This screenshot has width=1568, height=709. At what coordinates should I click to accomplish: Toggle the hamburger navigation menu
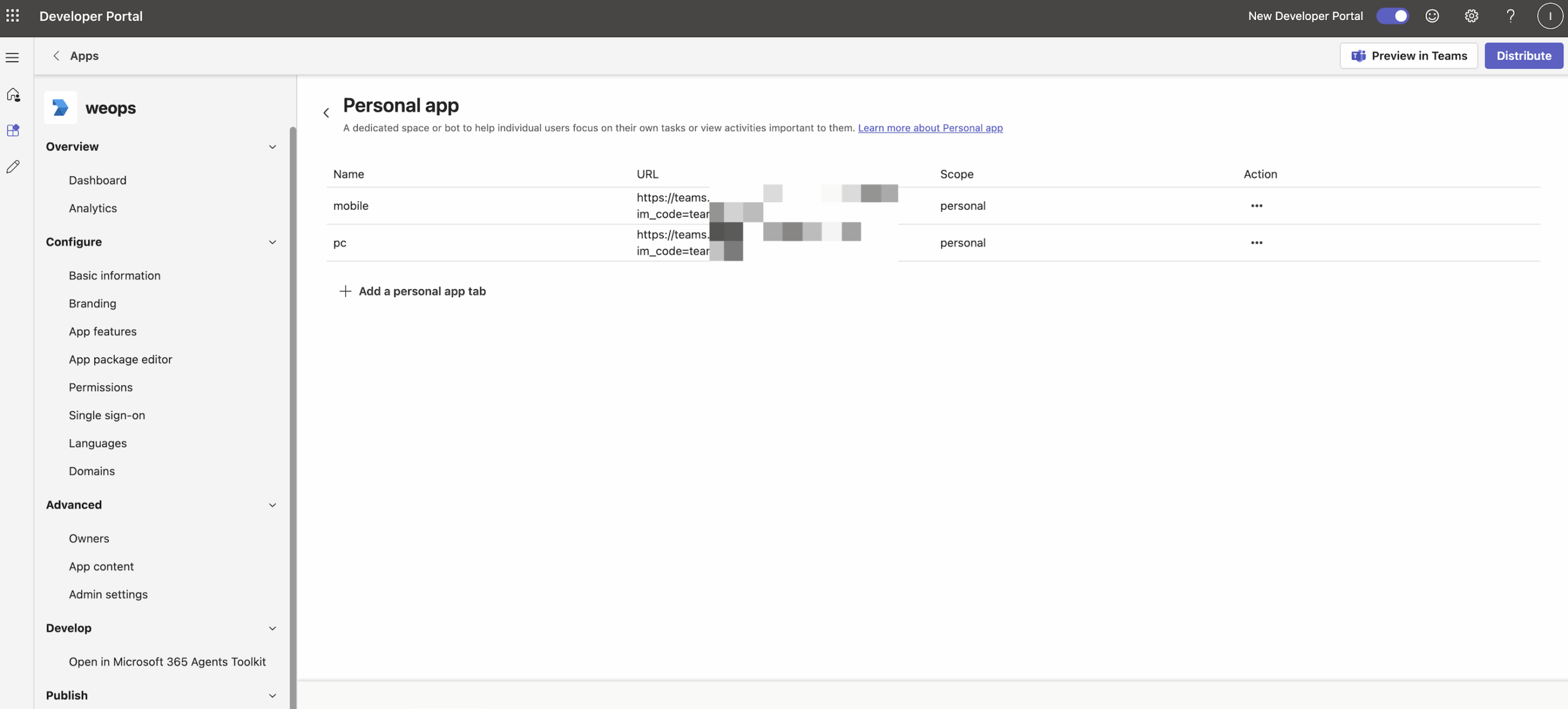(12, 58)
